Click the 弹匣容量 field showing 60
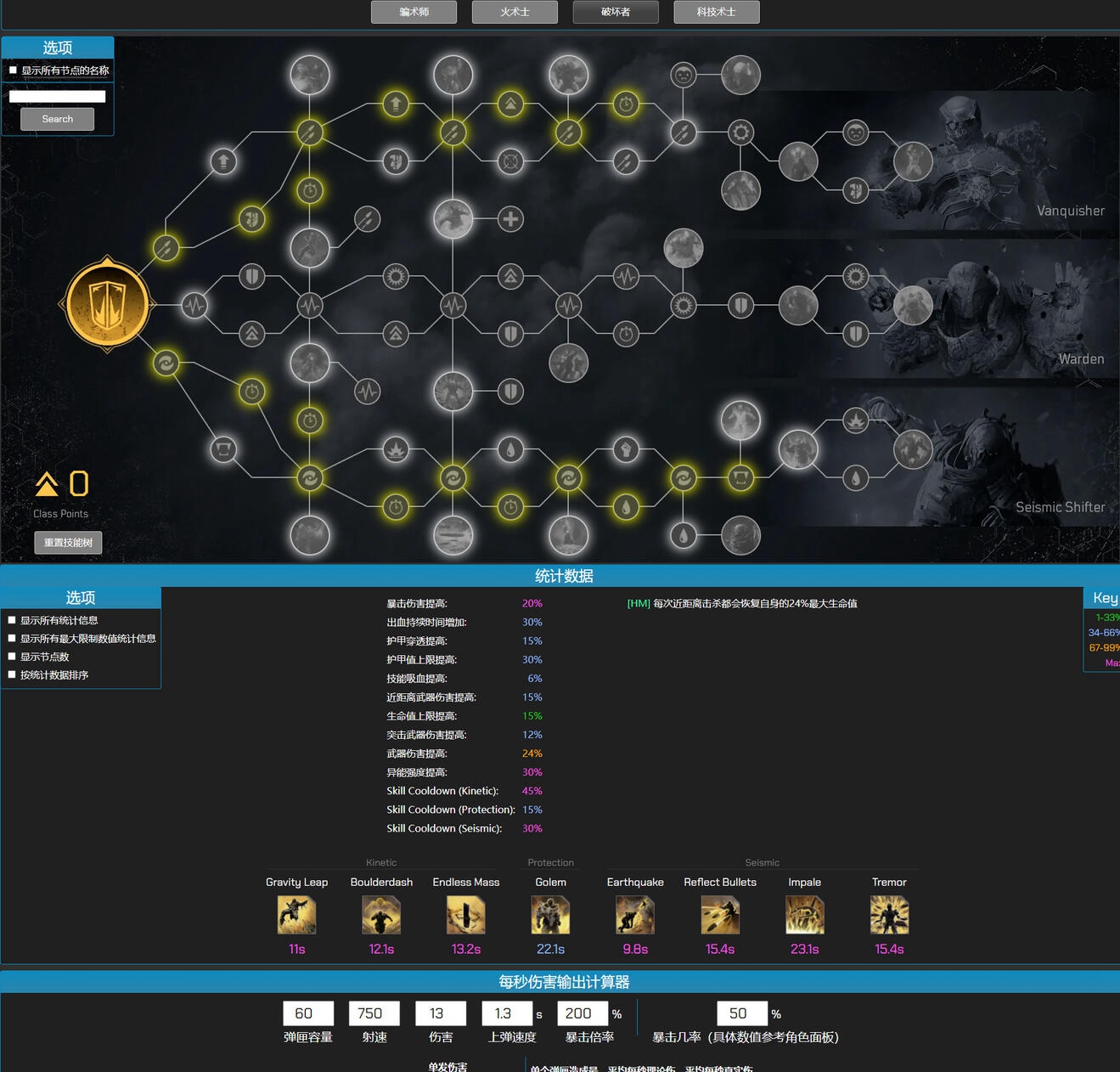The image size is (1120, 1072). 308,1013
